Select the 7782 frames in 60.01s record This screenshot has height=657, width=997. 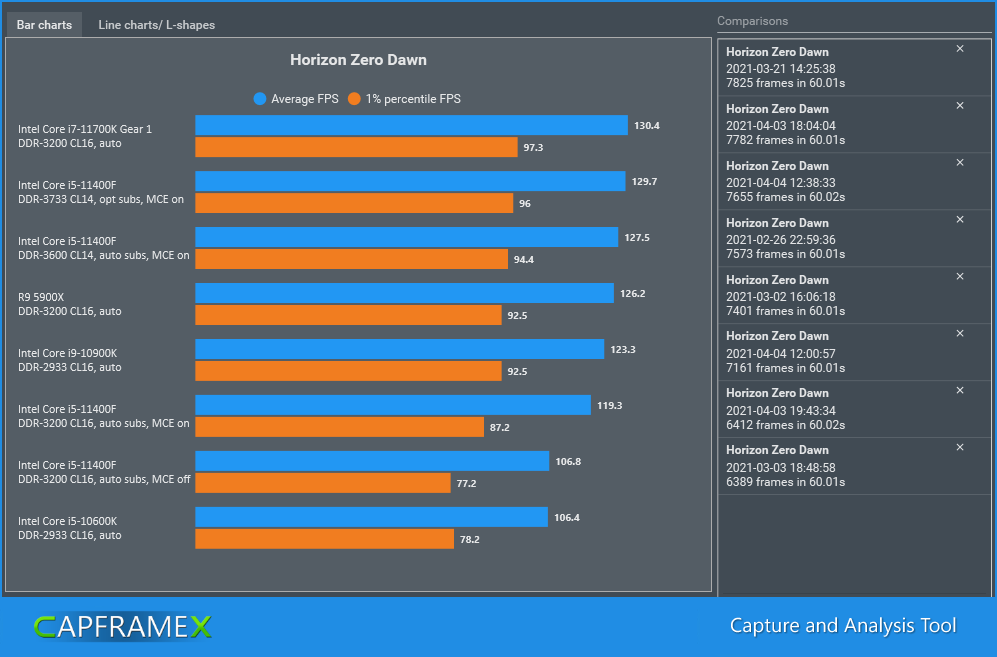(x=854, y=125)
